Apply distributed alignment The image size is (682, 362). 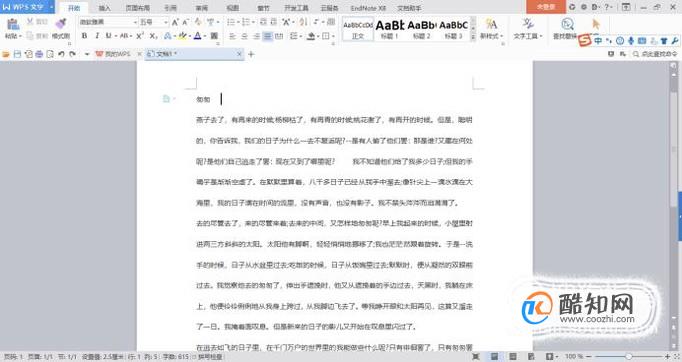point(279,36)
